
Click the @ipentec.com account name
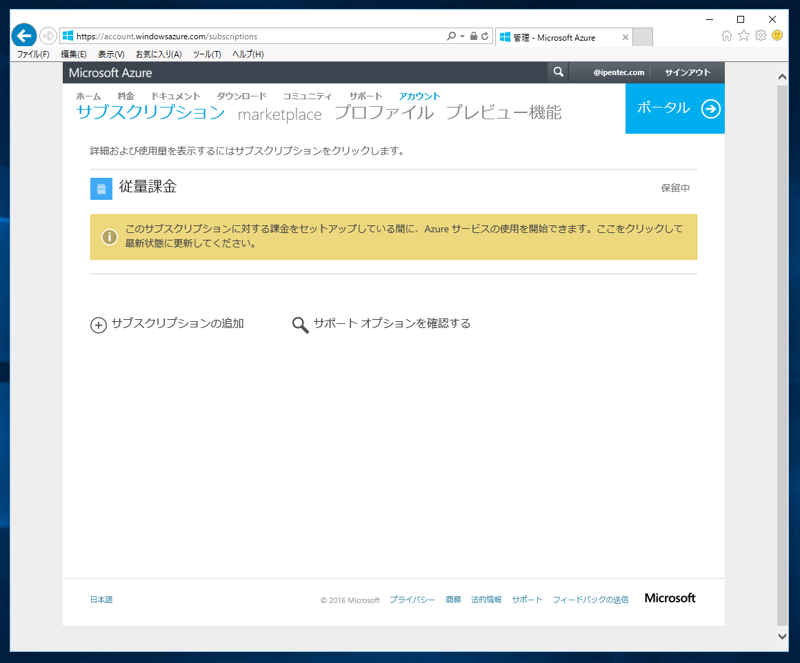click(618, 72)
